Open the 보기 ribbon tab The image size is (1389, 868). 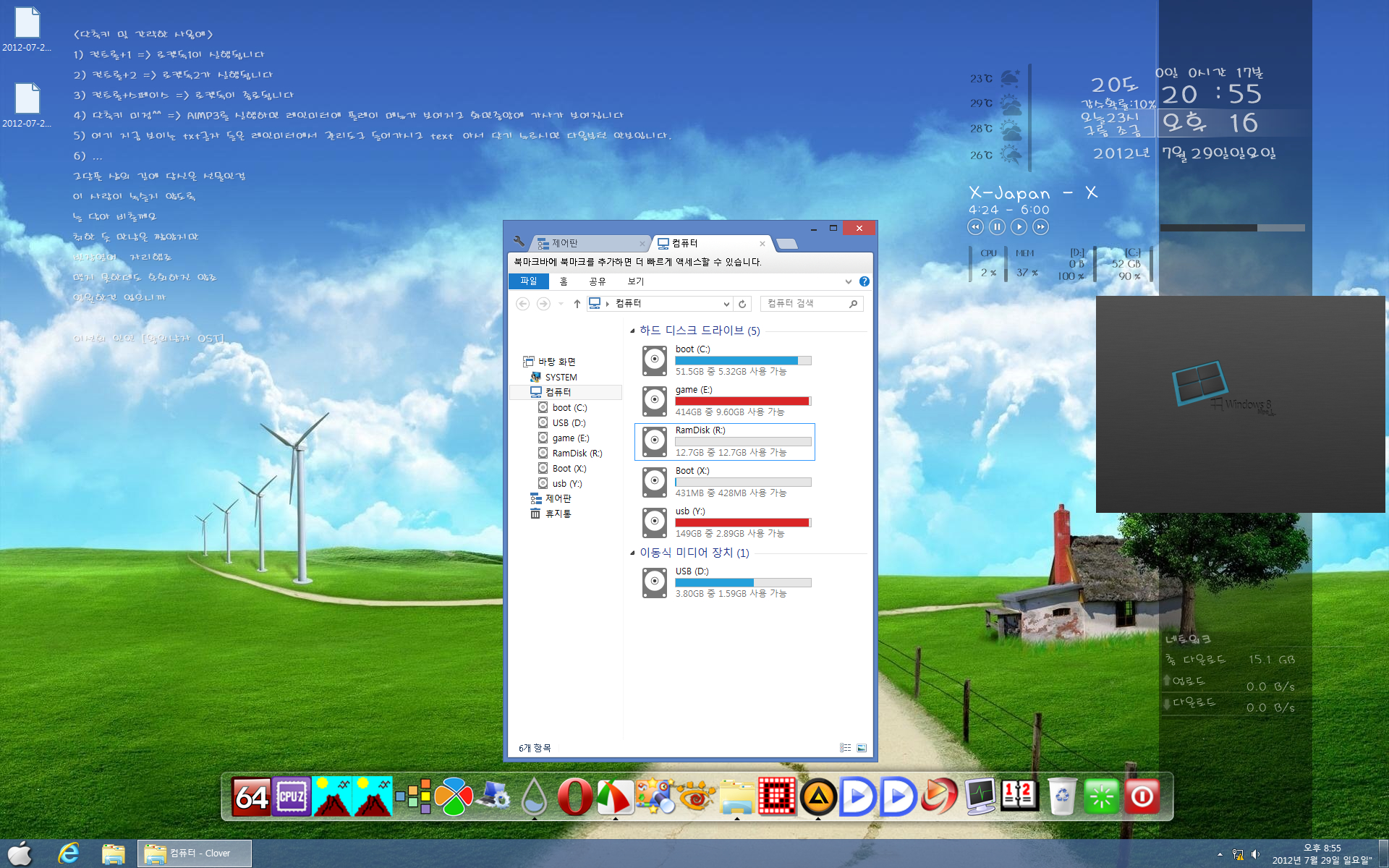[635, 281]
